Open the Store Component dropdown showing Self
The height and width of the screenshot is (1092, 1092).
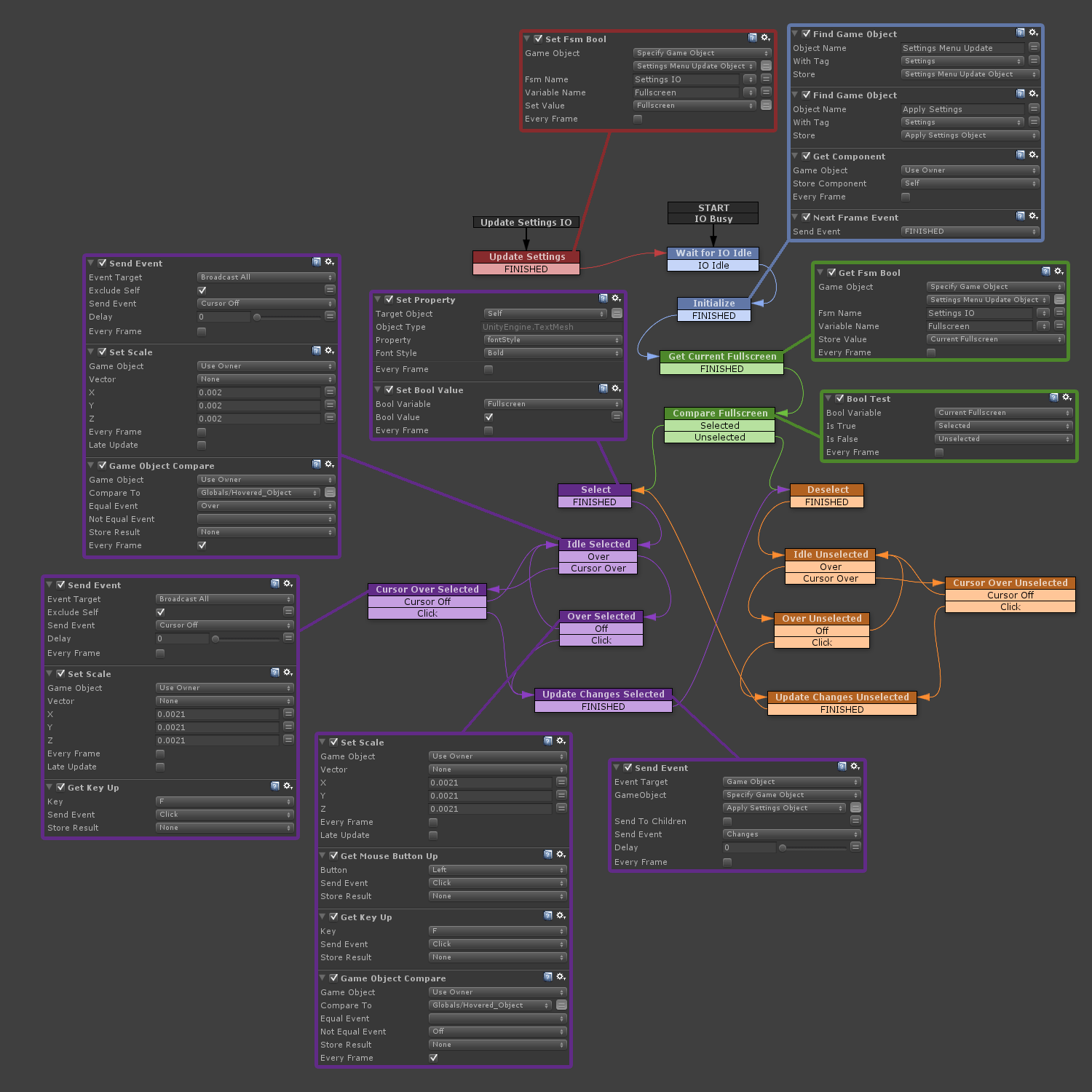(x=970, y=183)
